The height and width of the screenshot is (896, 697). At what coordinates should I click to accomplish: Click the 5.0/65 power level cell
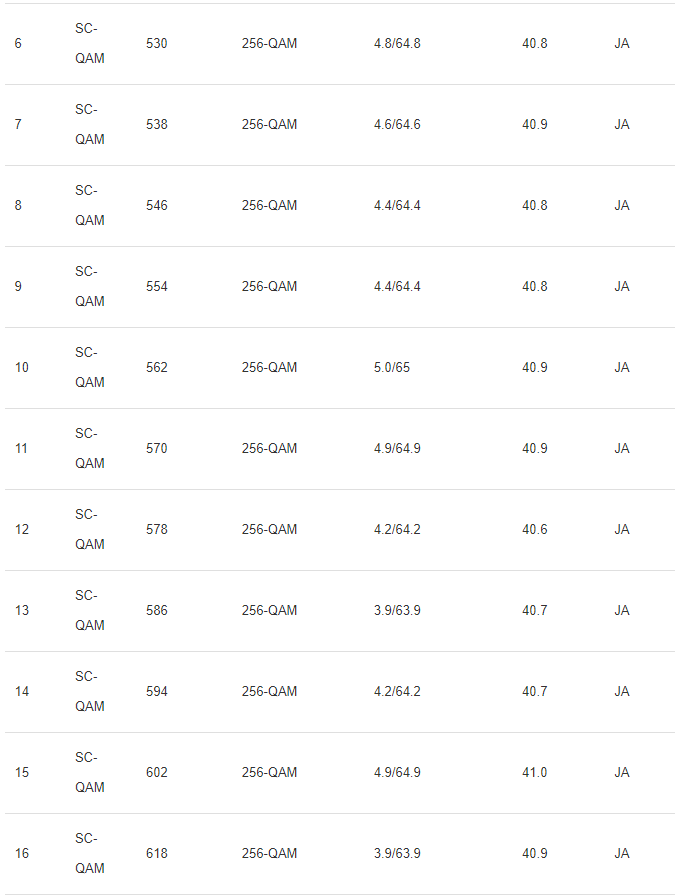(x=392, y=368)
